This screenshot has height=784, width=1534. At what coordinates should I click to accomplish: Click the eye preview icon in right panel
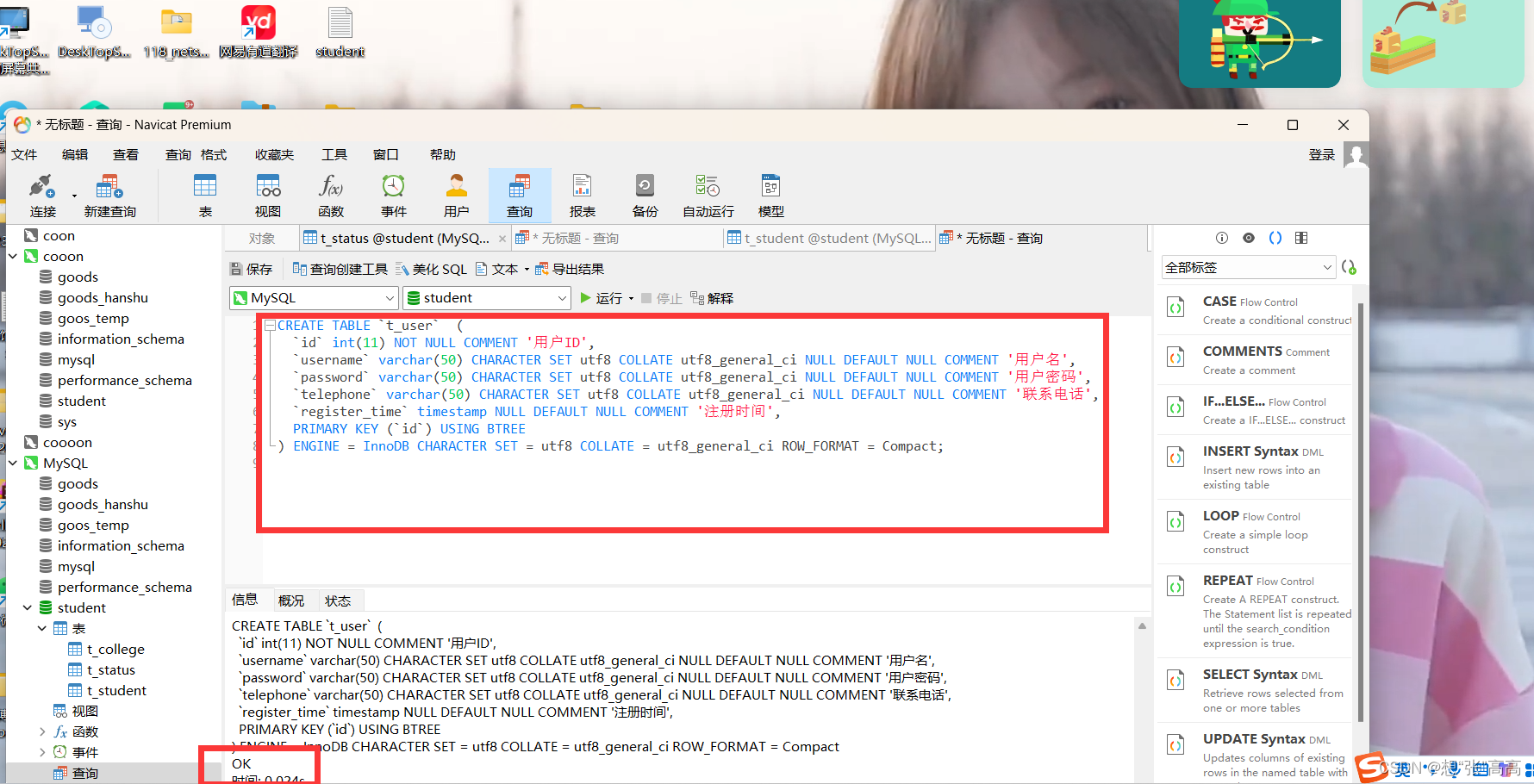click(1249, 238)
